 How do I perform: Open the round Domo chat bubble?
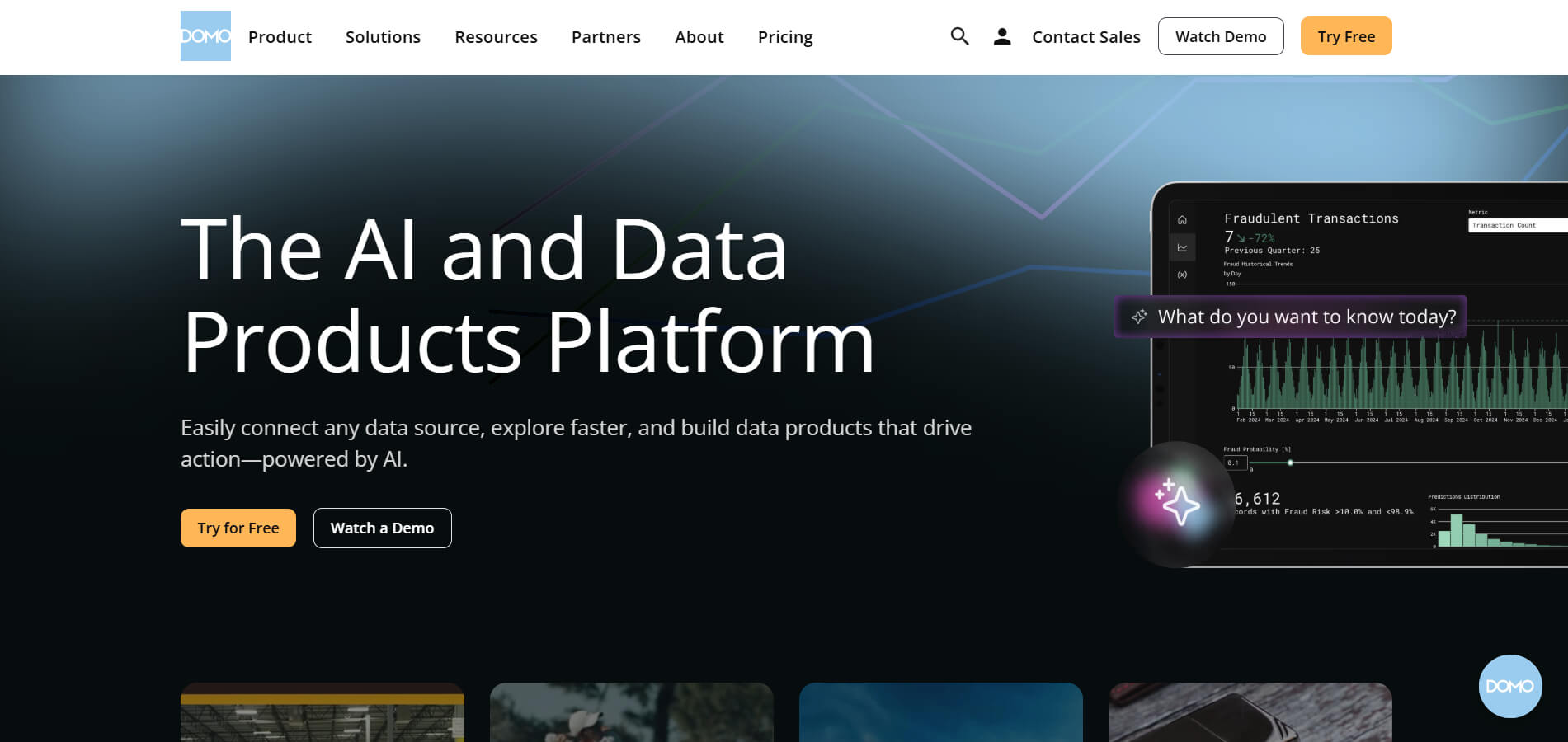[1509, 686]
